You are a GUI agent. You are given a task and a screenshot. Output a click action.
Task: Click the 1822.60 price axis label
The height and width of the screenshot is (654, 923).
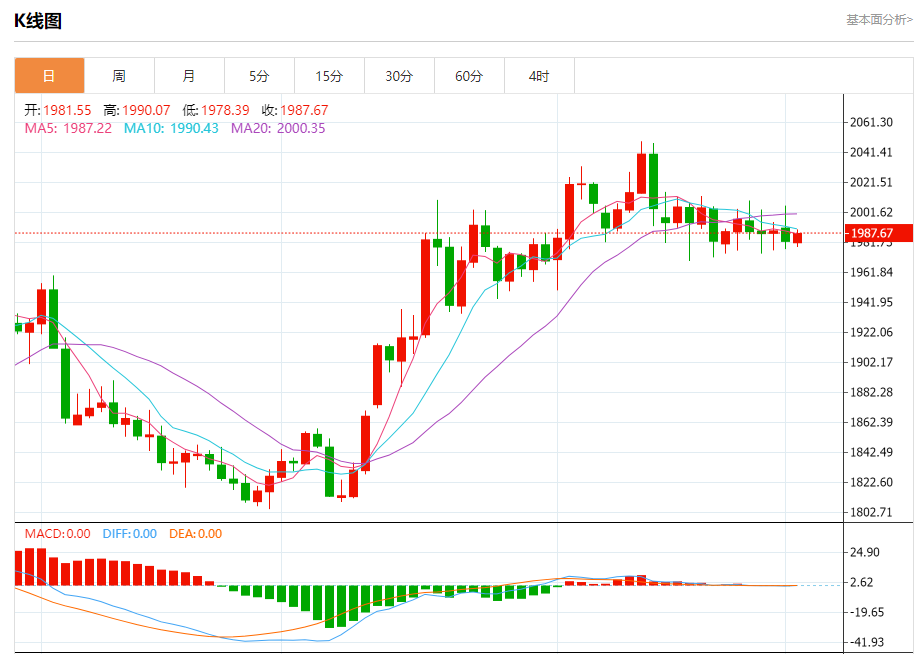[871, 482]
